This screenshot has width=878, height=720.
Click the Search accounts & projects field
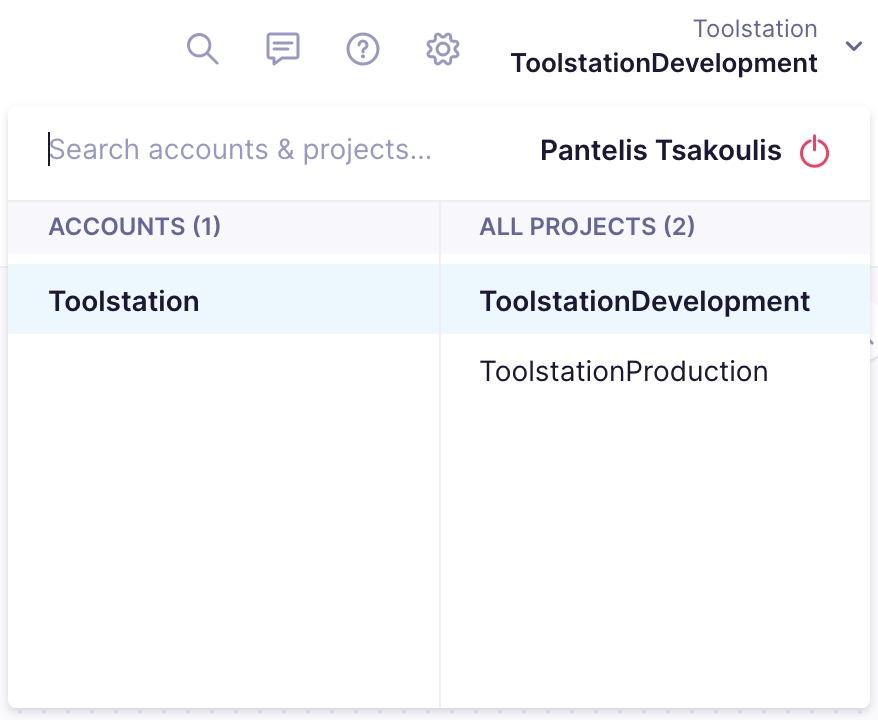tap(240, 150)
